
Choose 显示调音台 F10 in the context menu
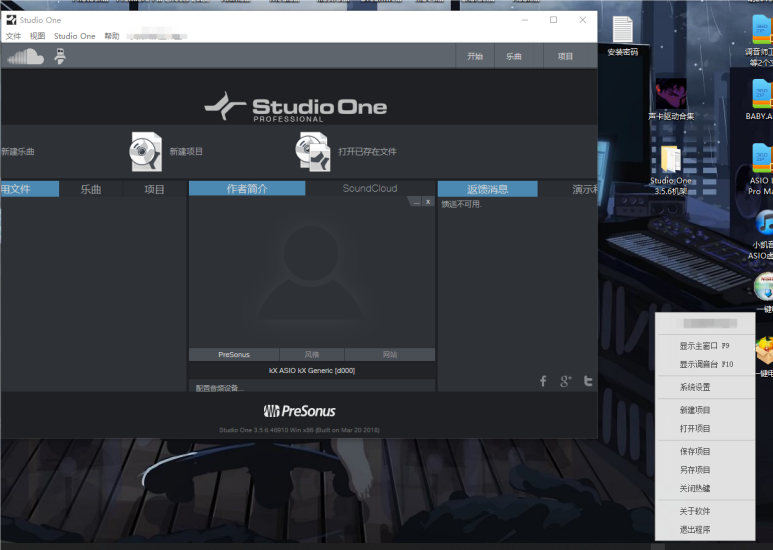704,364
